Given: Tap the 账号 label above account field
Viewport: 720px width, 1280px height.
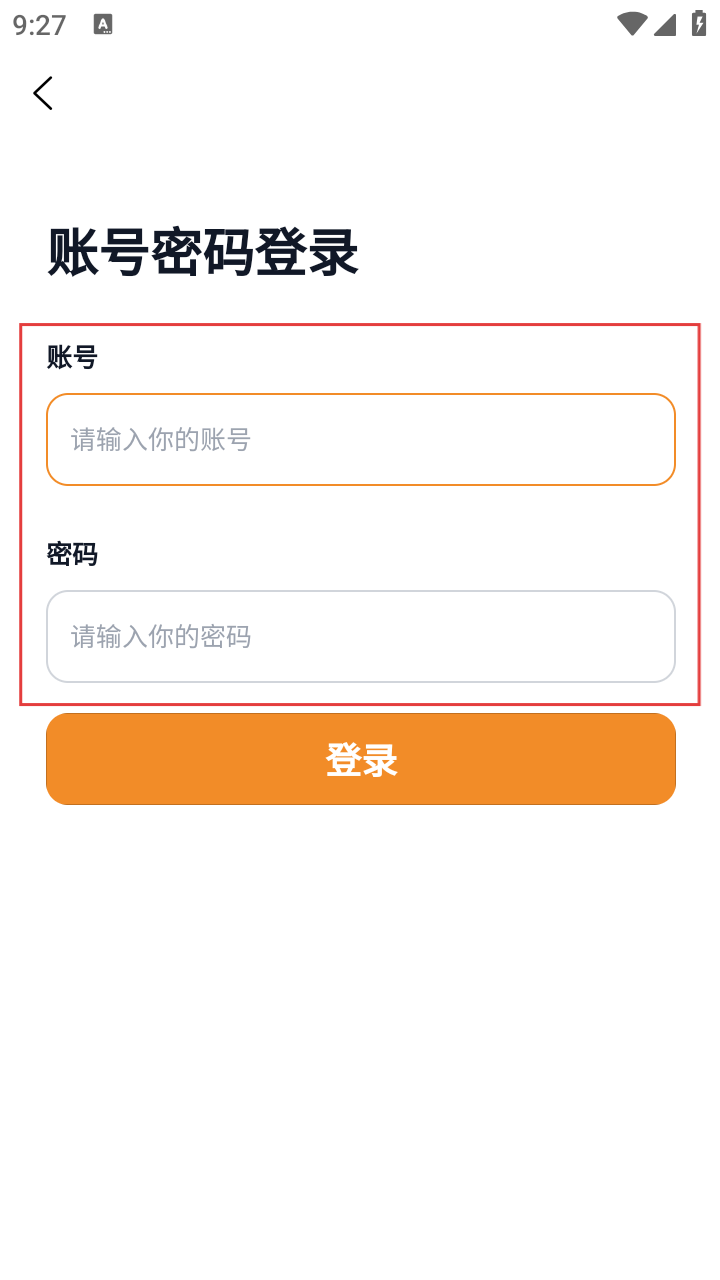Looking at the screenshot, I should (72, 357).
